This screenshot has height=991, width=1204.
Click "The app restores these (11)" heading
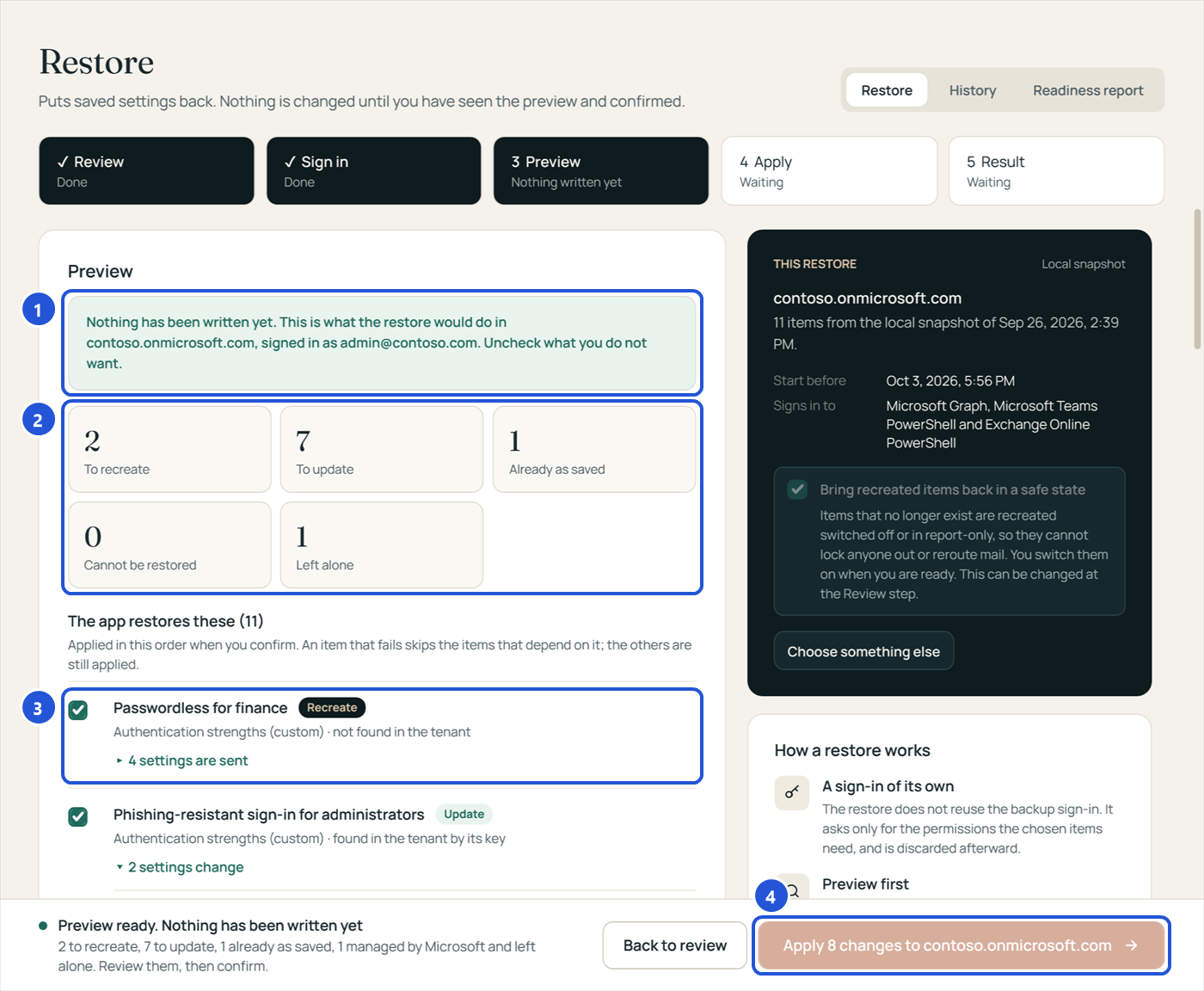coord(166,621)
